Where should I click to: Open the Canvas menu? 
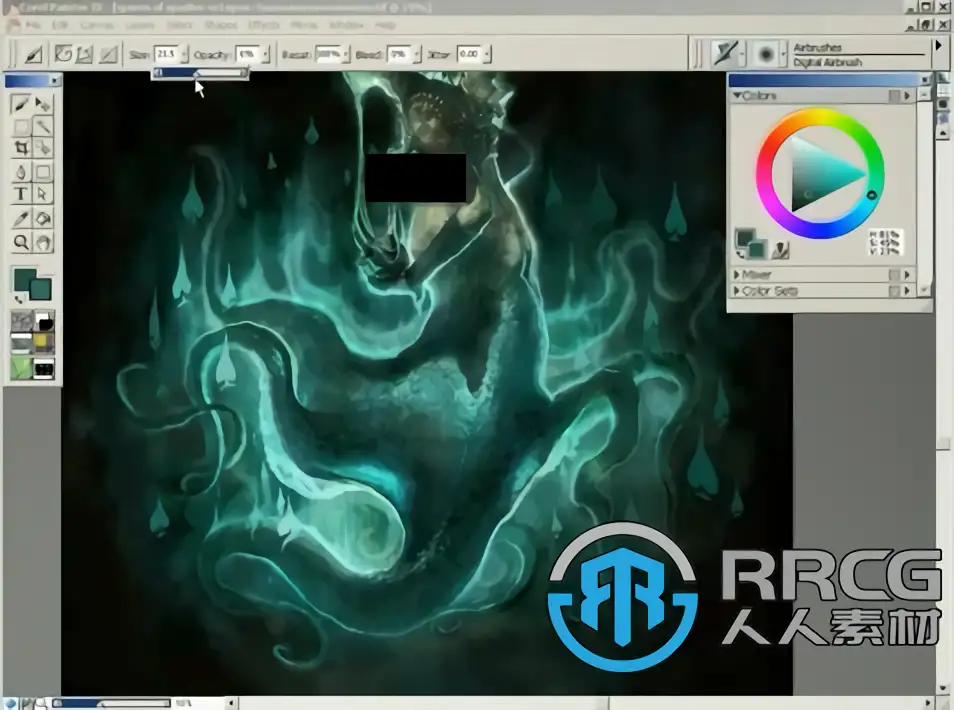(97, 25)
